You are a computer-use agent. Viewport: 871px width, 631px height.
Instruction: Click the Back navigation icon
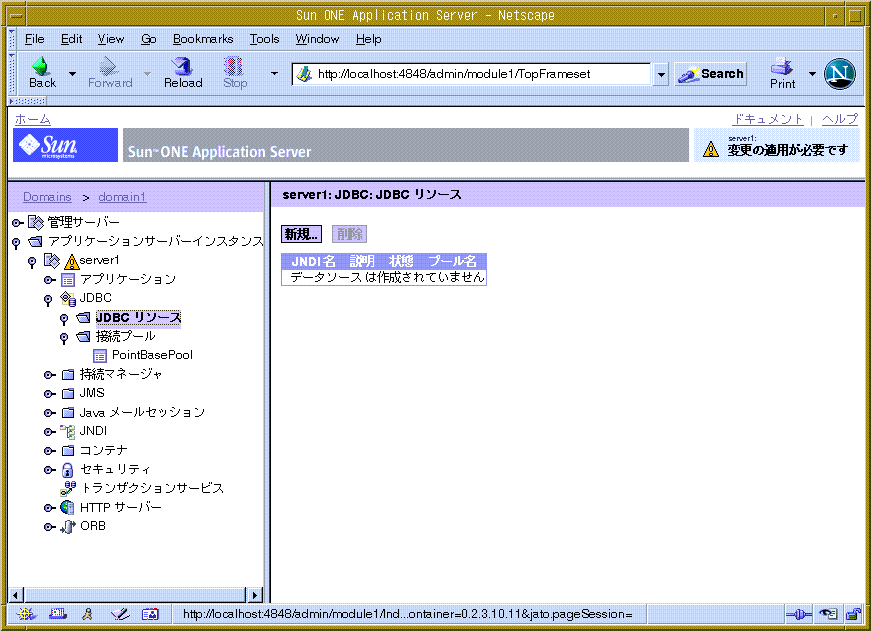point(41,66)
